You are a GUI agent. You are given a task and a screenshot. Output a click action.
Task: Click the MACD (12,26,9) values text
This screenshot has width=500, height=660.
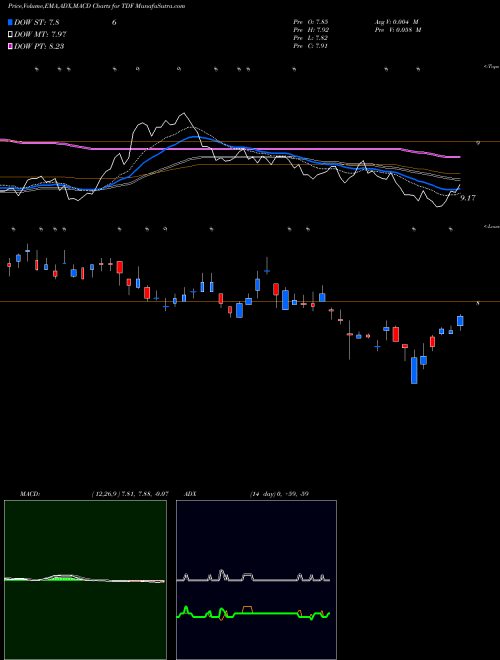pyautogui.click(x=130, y=494)
